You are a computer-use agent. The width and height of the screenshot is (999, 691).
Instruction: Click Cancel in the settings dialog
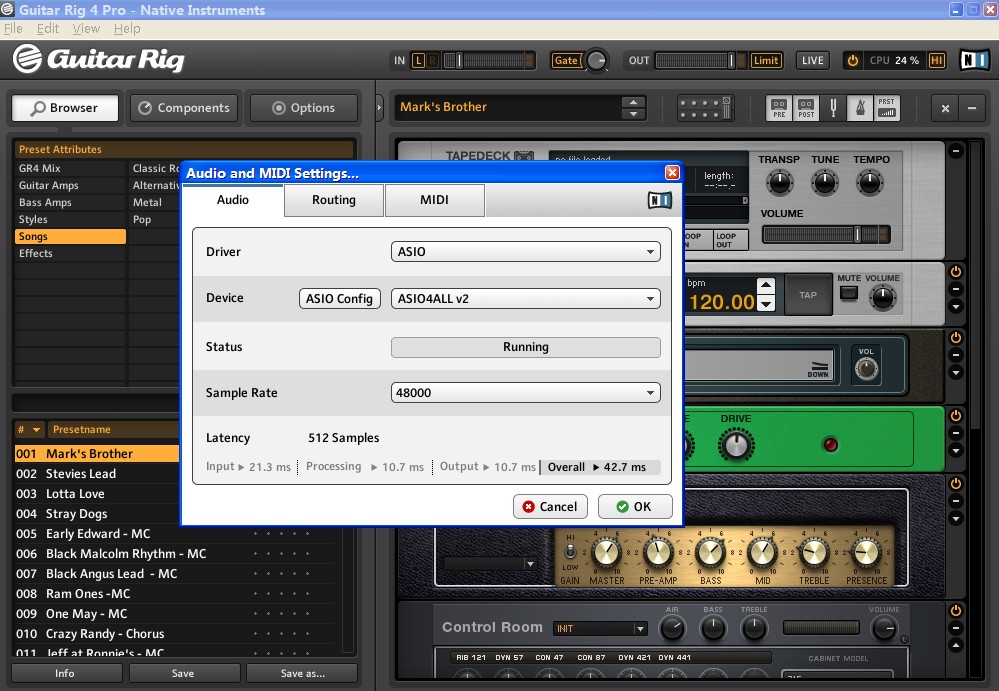click(550, 506)
